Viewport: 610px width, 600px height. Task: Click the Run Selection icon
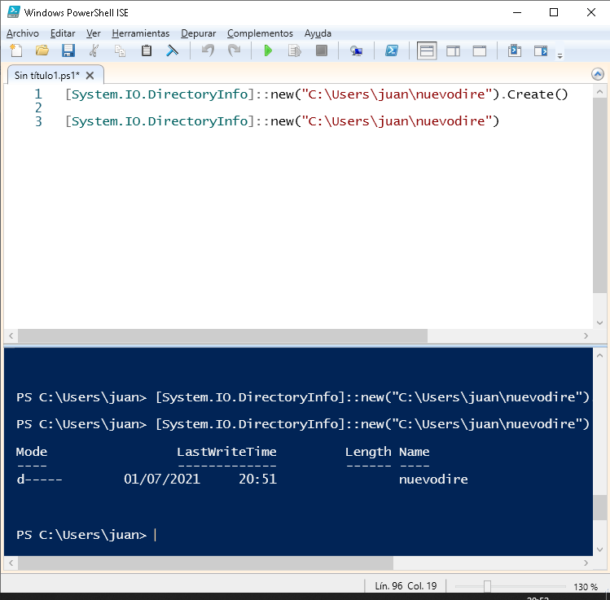294,51
